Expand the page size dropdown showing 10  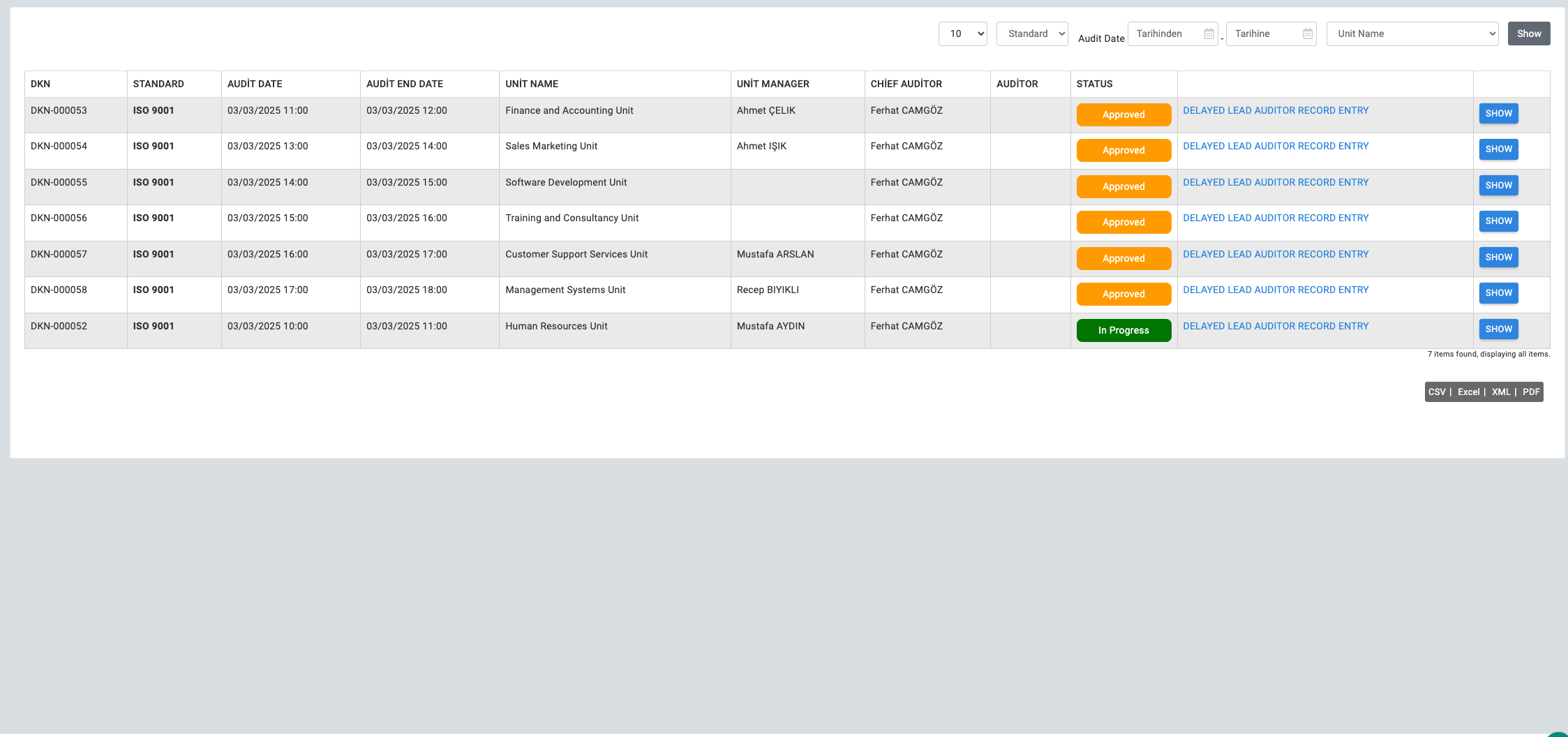click(x=962, y=33)
